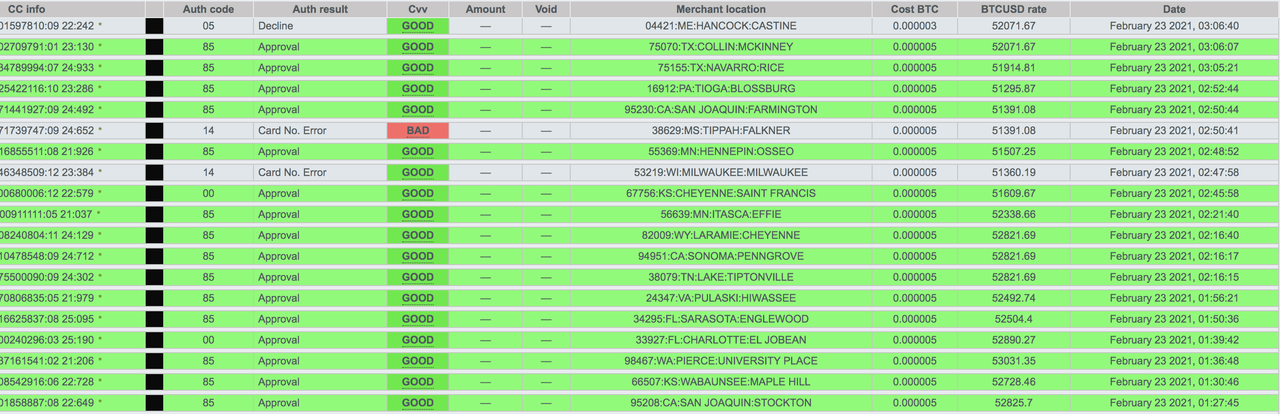Click auth code 00 in the EL JOBEAN row
Viewport: 1280px width, 414px height.
[208, 341]
